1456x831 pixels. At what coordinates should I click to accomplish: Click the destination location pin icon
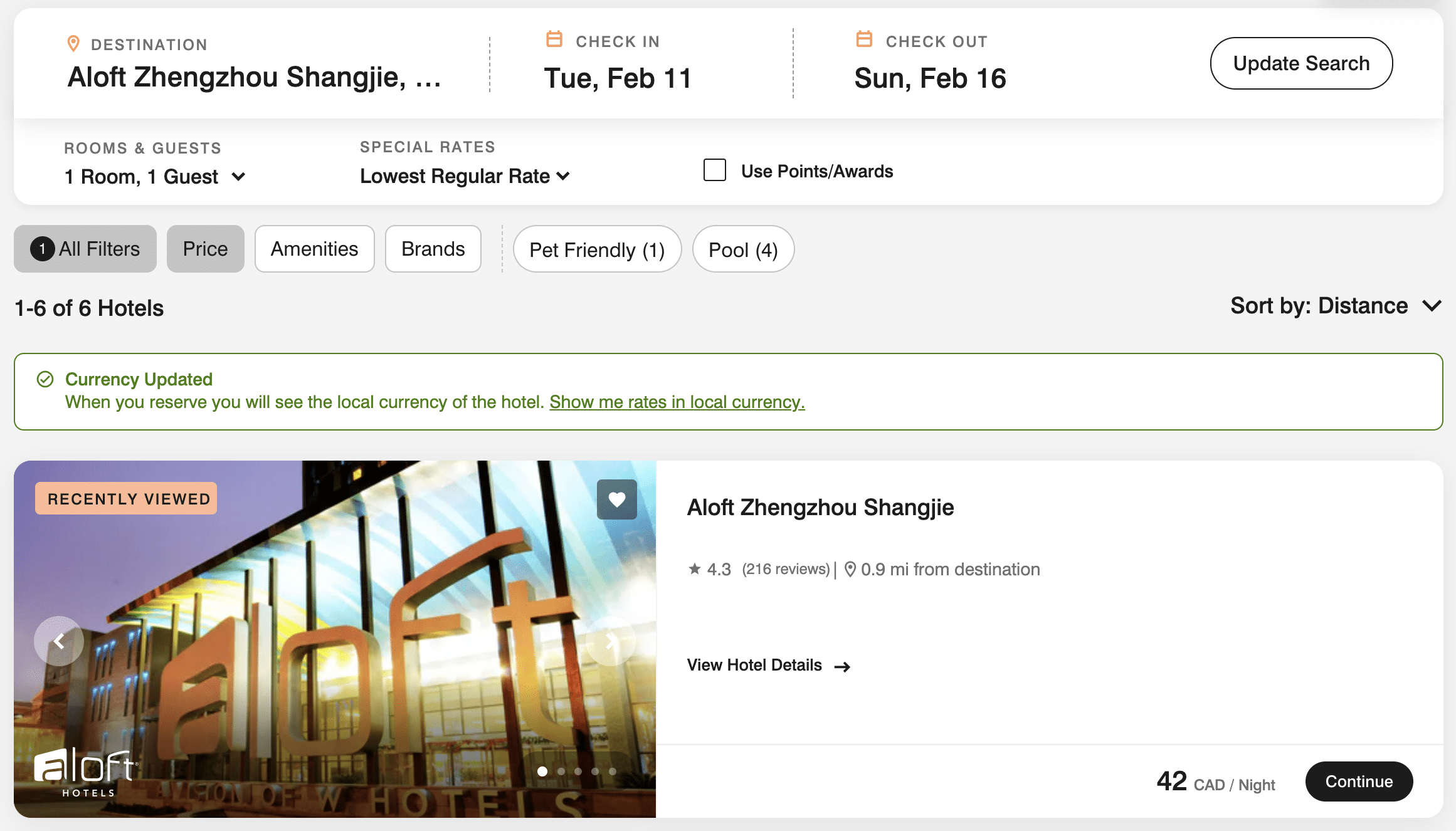point(73,44)
